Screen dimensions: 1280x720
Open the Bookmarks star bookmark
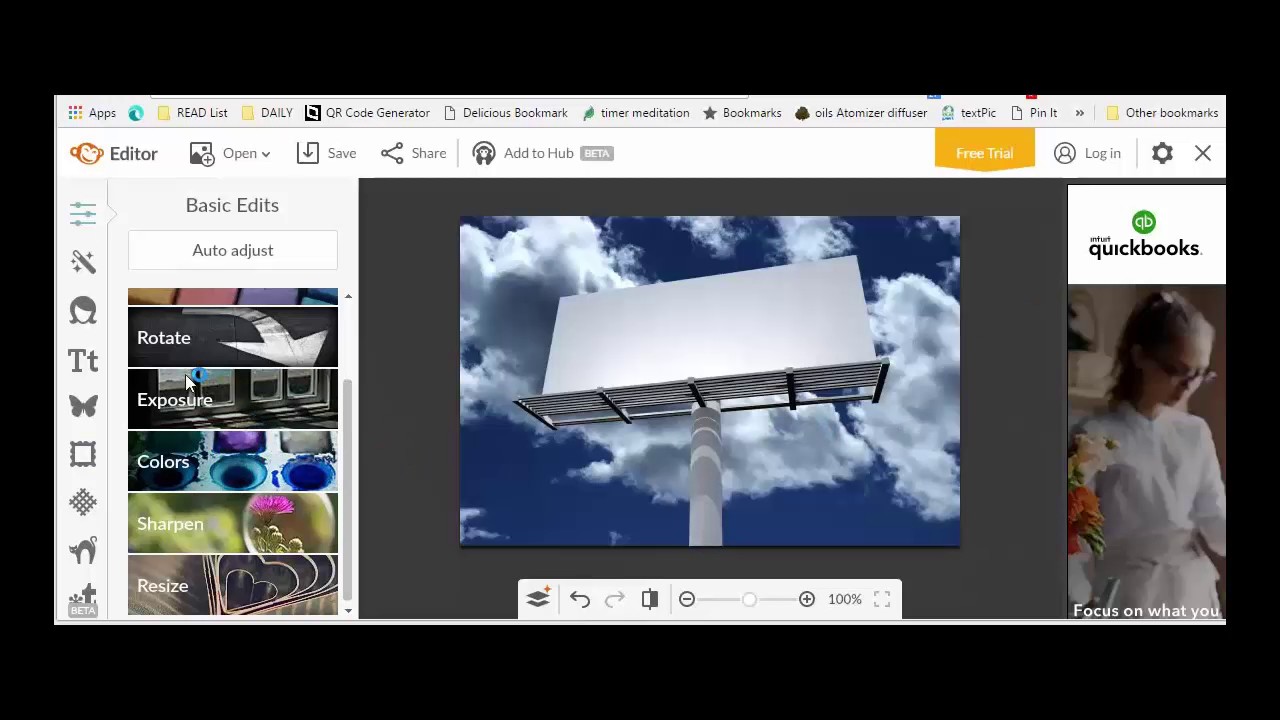click(x=742, y=113)
